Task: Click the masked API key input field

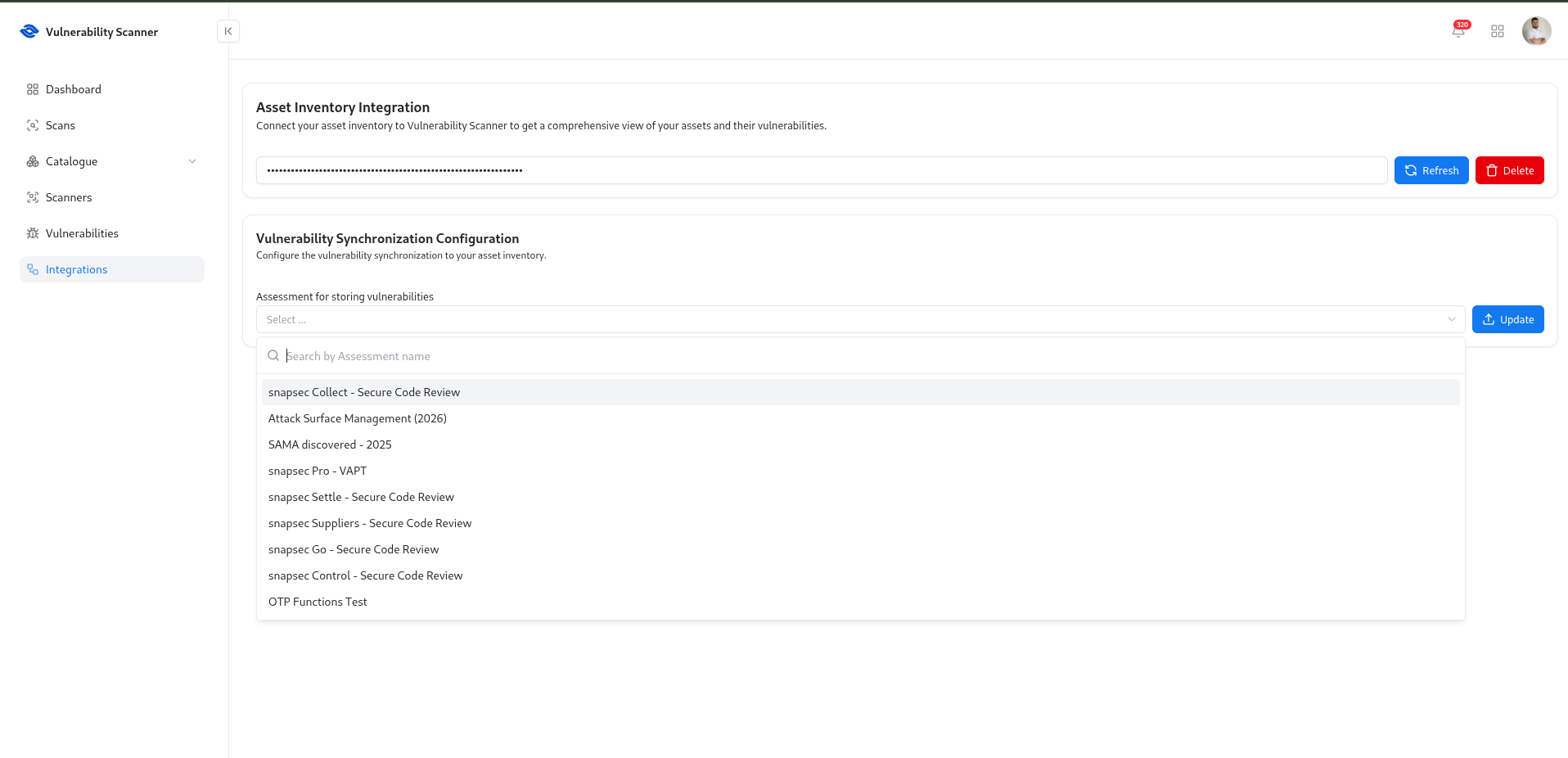Action: point(822,170)
